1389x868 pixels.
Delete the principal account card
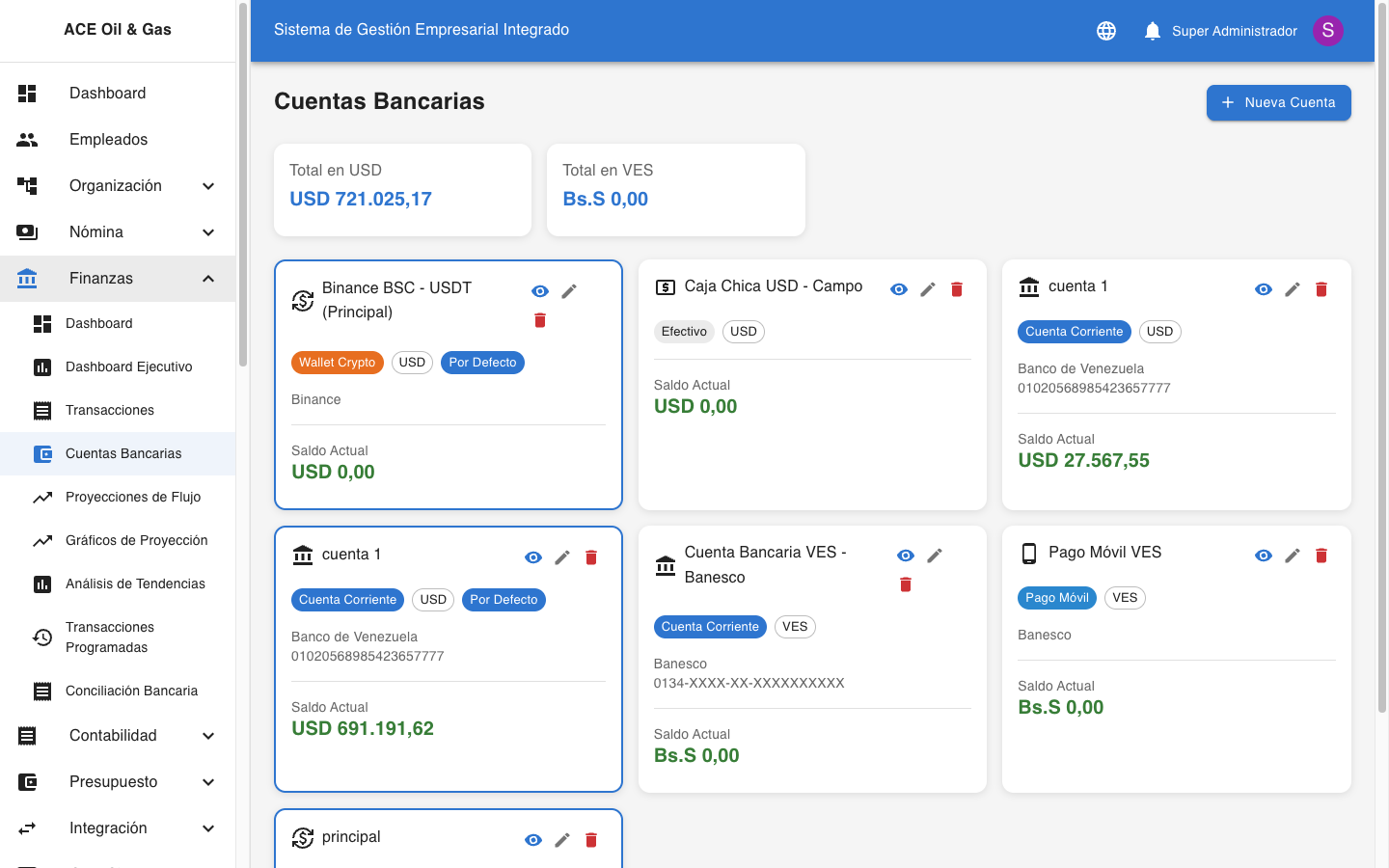coord(591,840)
